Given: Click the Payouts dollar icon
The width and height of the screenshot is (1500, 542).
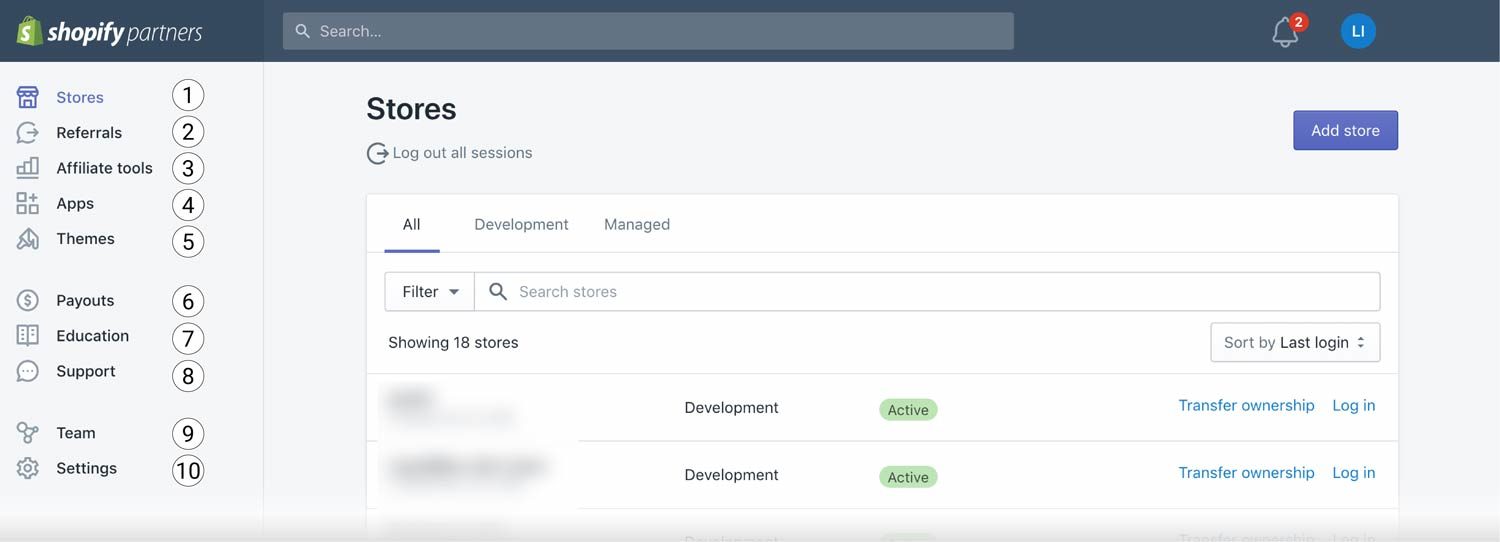Looking at the screenshot, I should click(28, 300).
